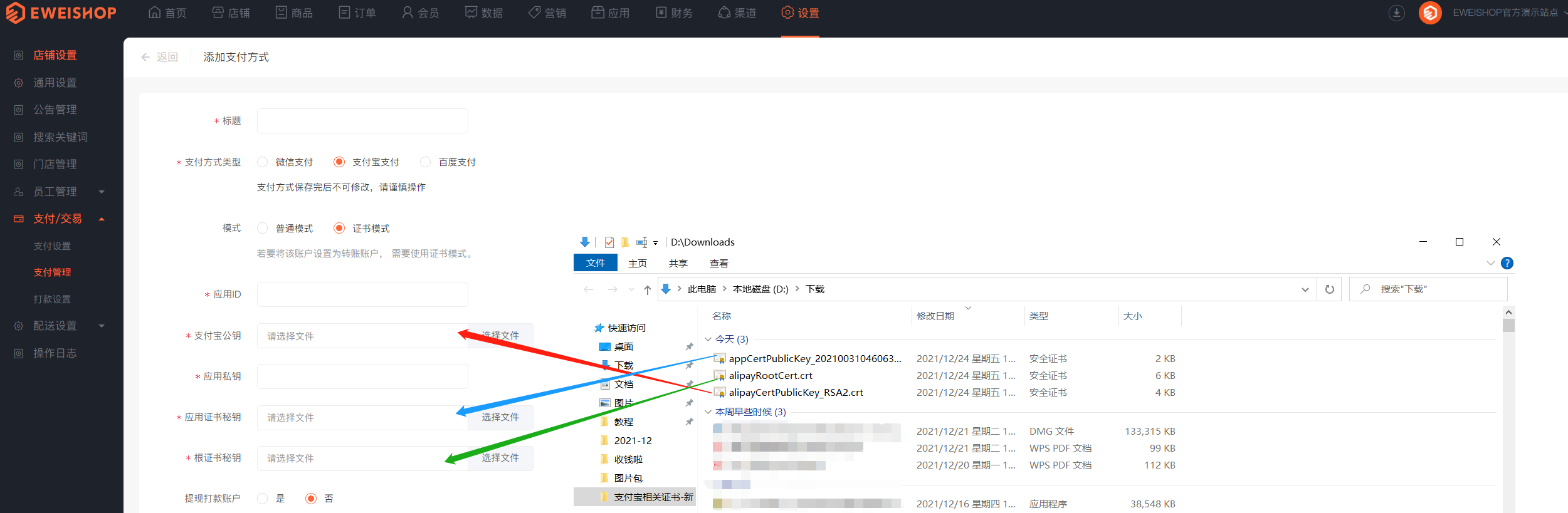
Task: Focus the 标题 input field
Action: click(x=362, y=121)
